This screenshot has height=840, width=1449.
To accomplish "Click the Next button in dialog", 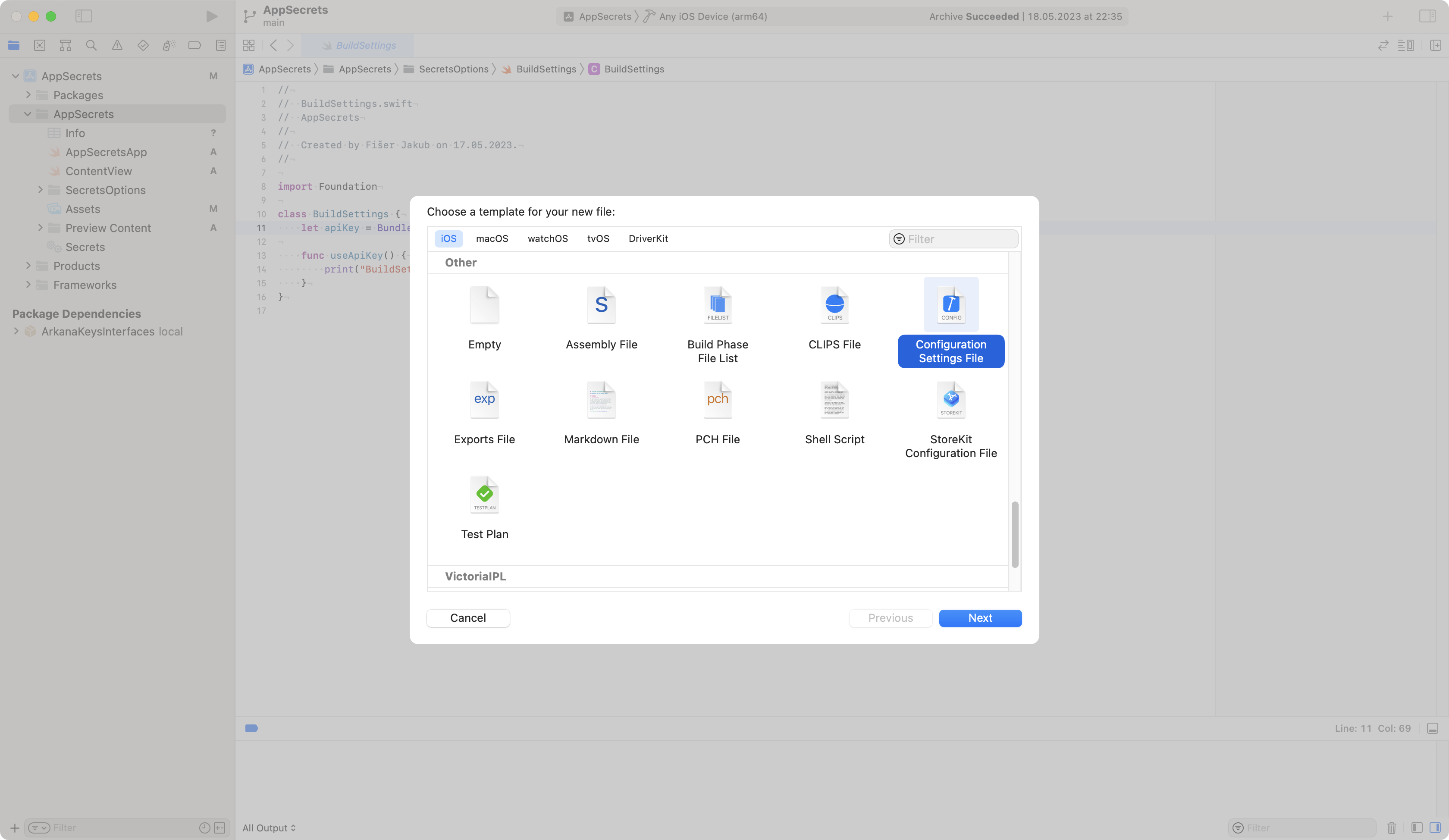I will click(980, 618).
